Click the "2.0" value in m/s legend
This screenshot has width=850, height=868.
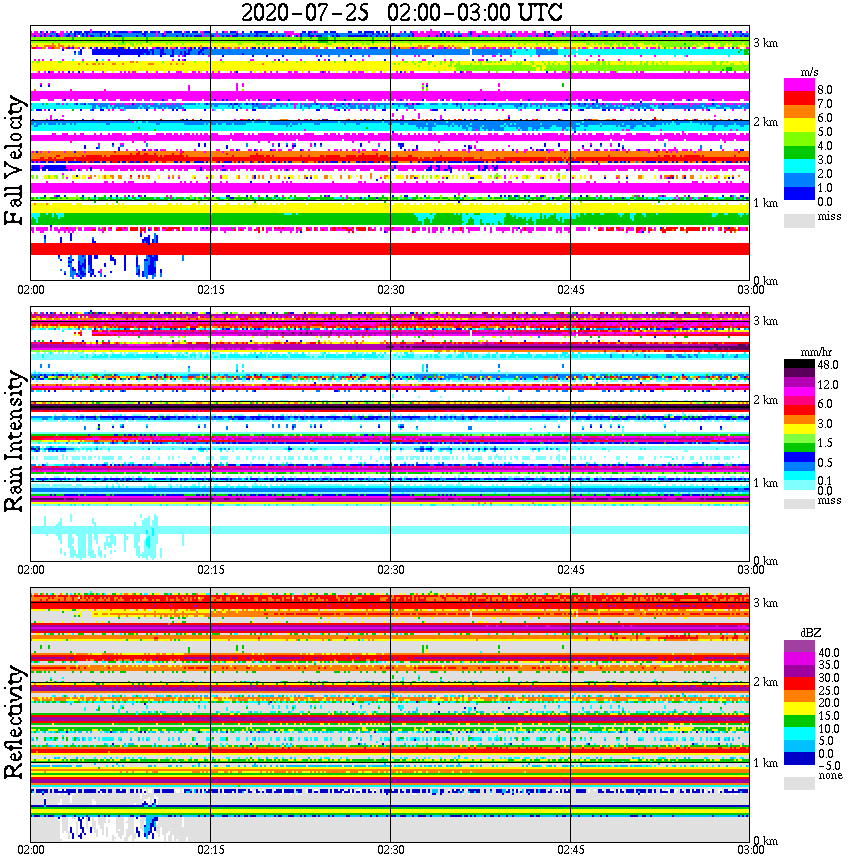[825, 174]
